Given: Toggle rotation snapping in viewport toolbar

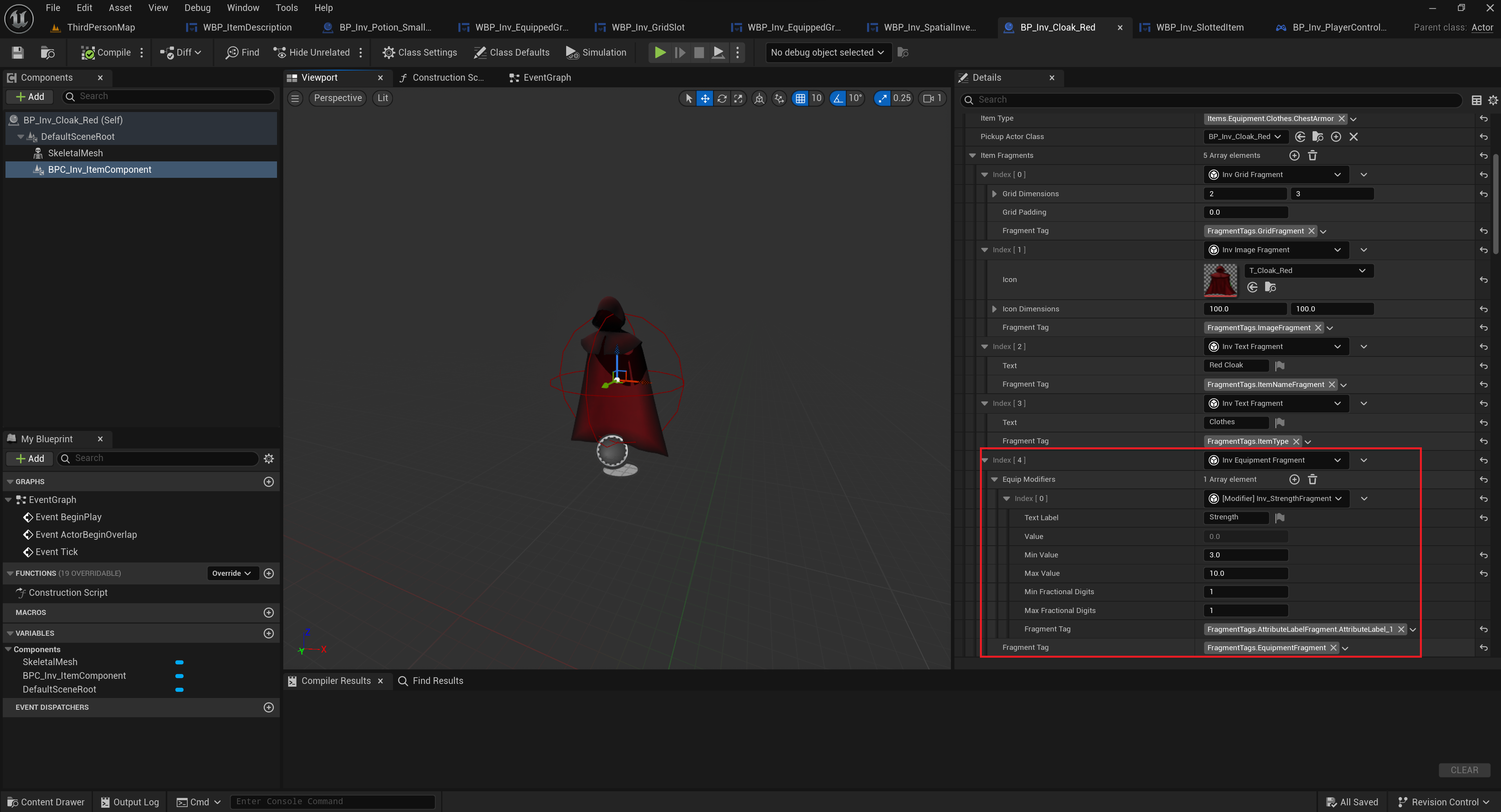Looking at the screenshot, I should pyautogui.click(x=838, y=98).
